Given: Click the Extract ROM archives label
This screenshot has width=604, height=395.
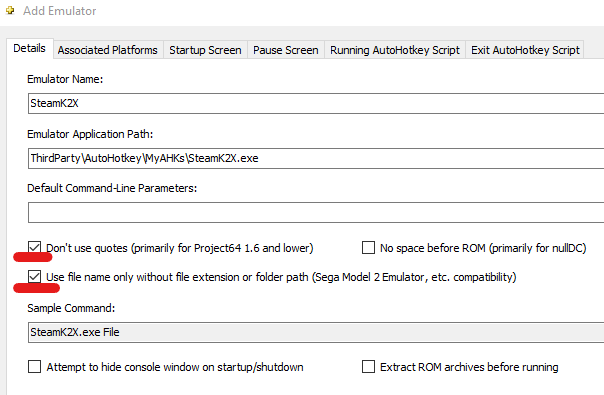Looking at the screenshot, I should click(x=469, y=367).
